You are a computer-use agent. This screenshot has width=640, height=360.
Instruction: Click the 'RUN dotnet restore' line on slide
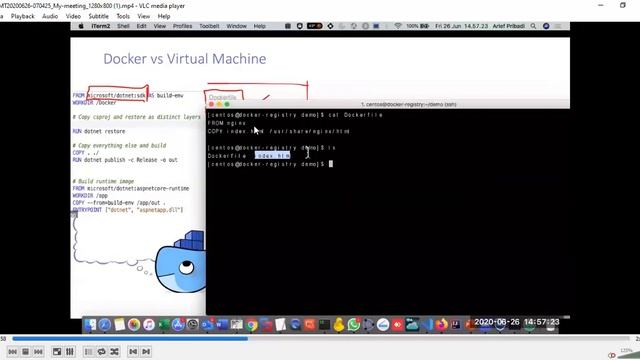[99, 131]
